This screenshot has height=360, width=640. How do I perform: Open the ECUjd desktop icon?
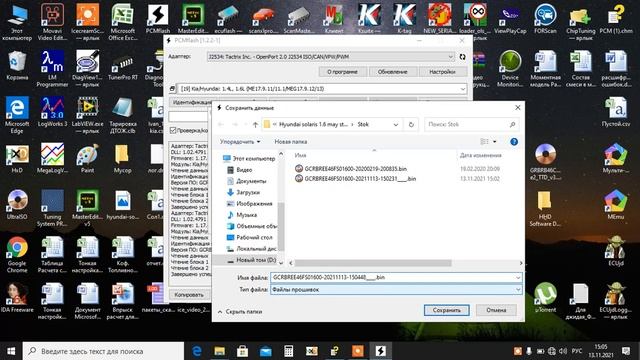pyautogui.click(x=616, y=251)
